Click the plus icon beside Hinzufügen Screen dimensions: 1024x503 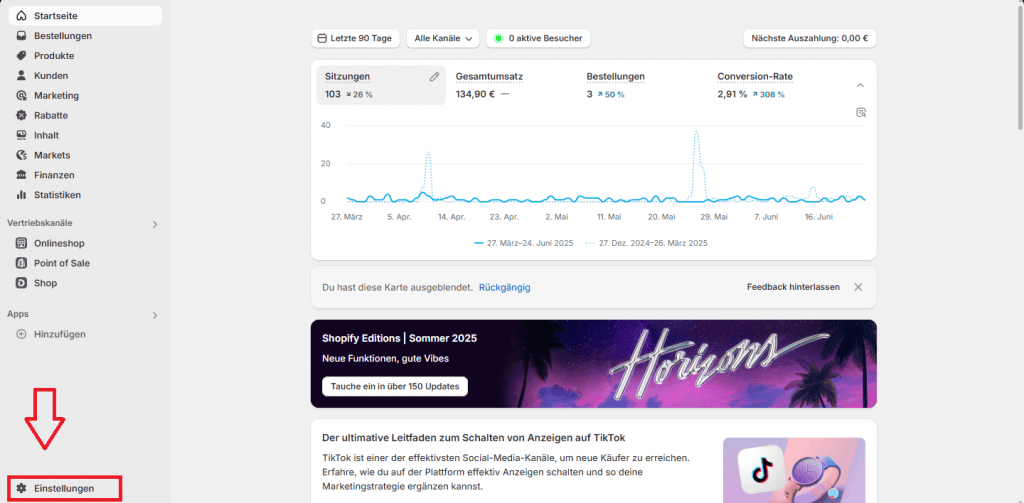coord(22,334)
